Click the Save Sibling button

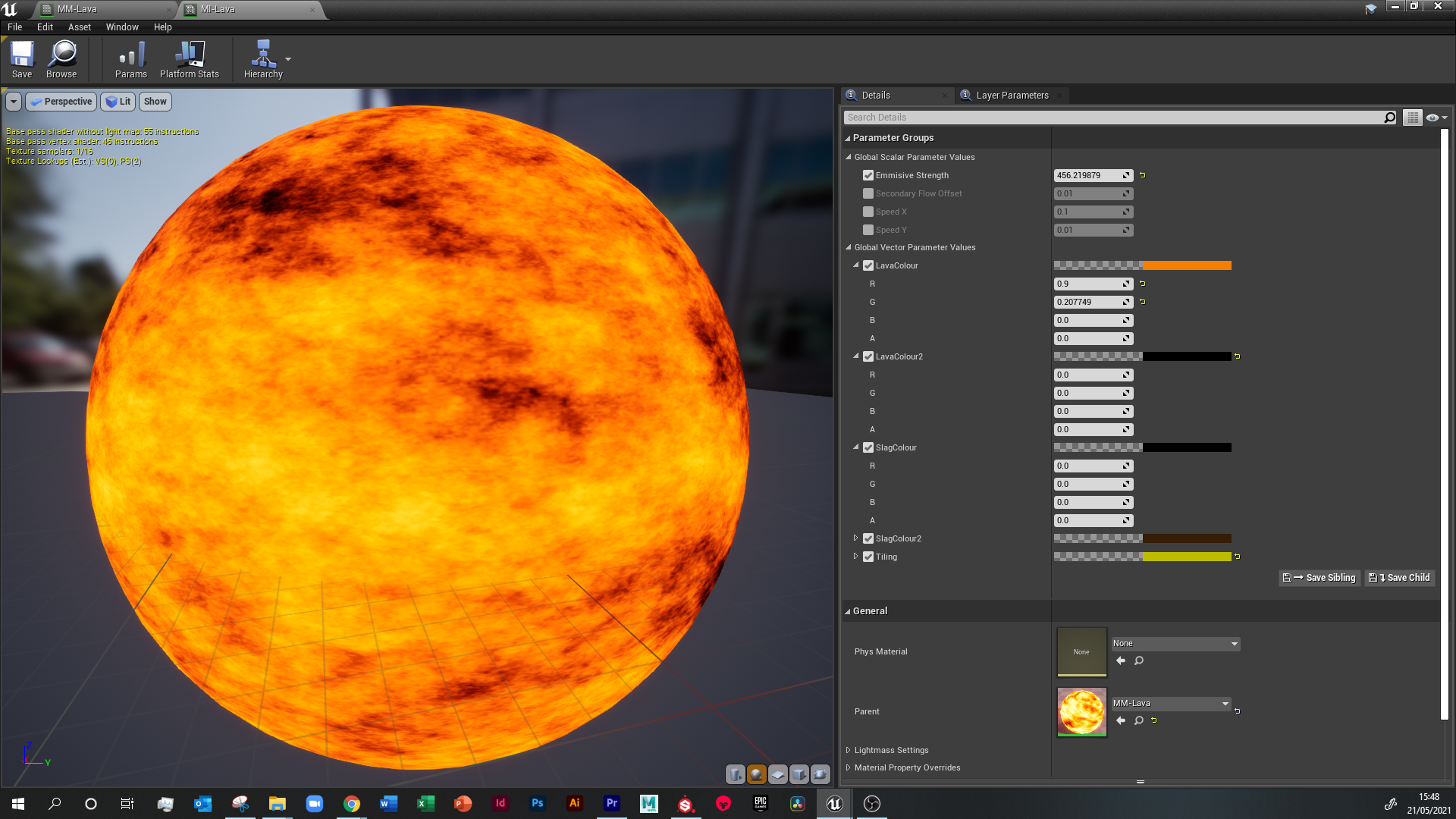[1319, 578]
